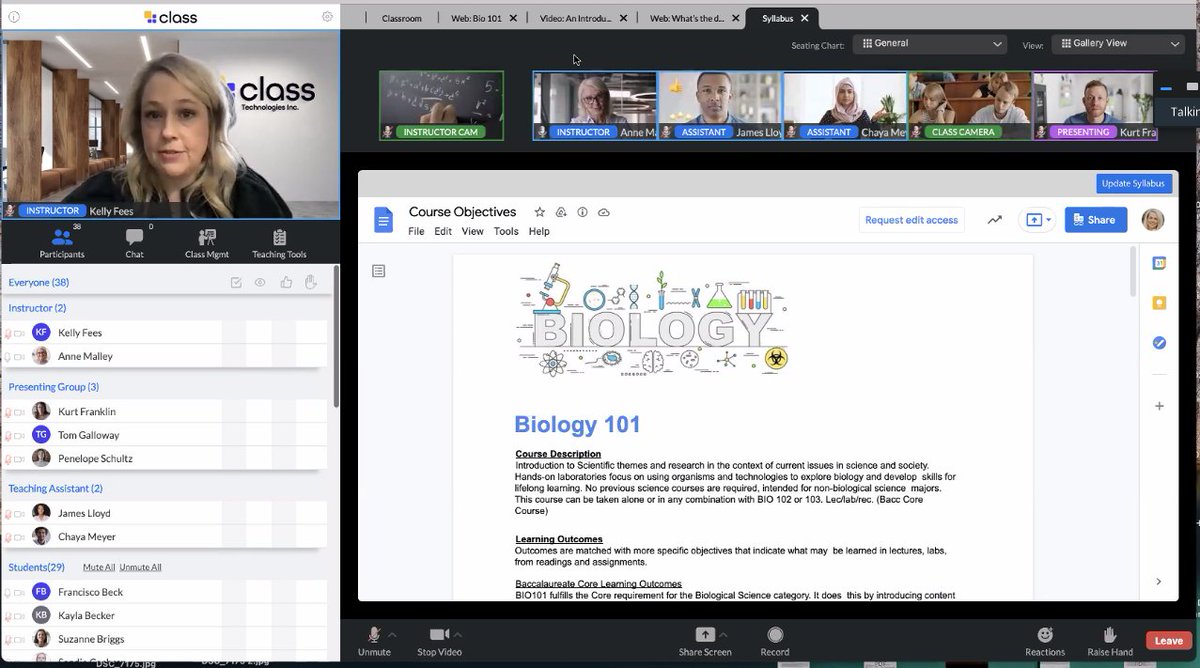Click the blue Share button
Screen dimensions: 1200x668
(1096, 220)
